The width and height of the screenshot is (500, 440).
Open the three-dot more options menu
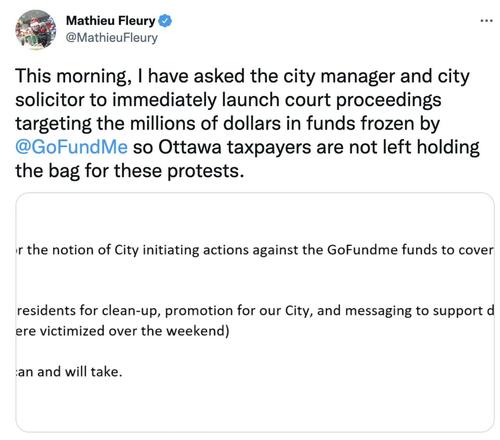[x=486, y=21]
